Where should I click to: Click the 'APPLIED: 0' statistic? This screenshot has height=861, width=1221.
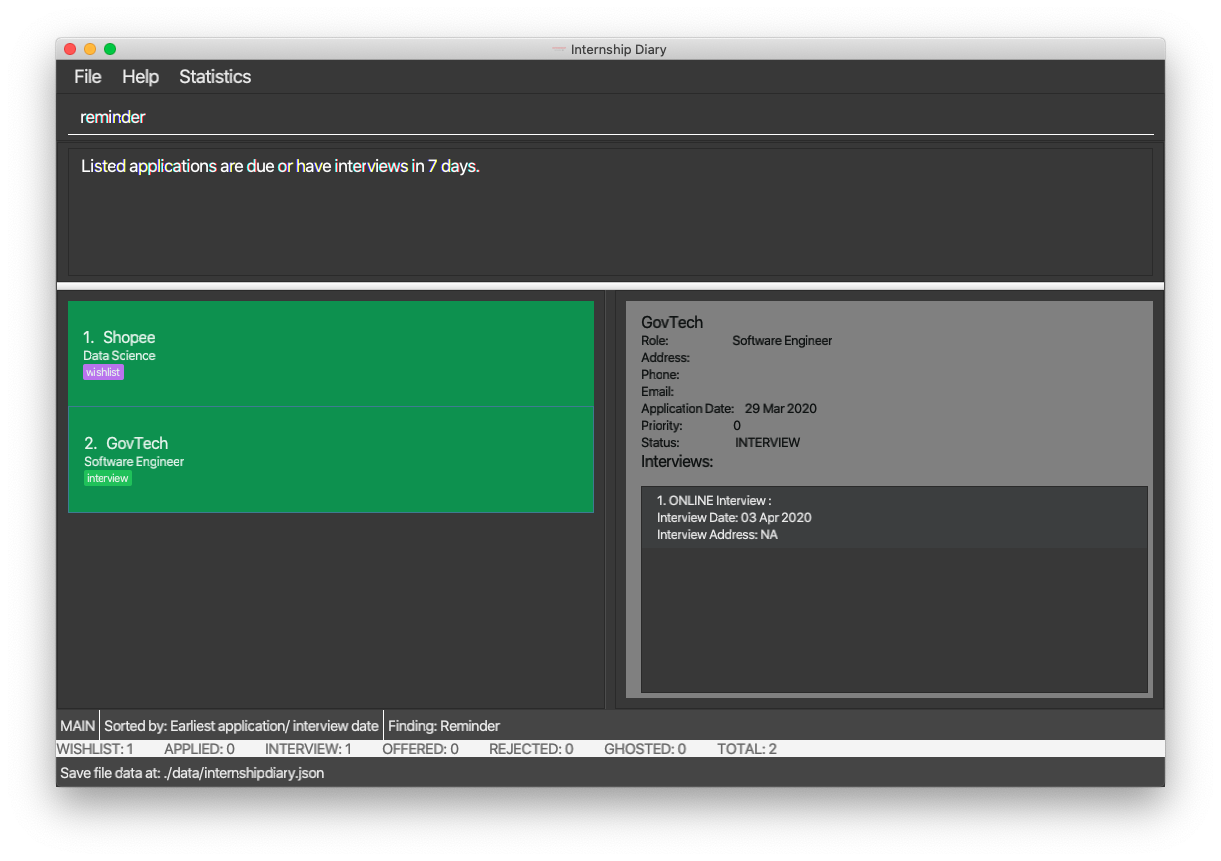click(199, 749)
